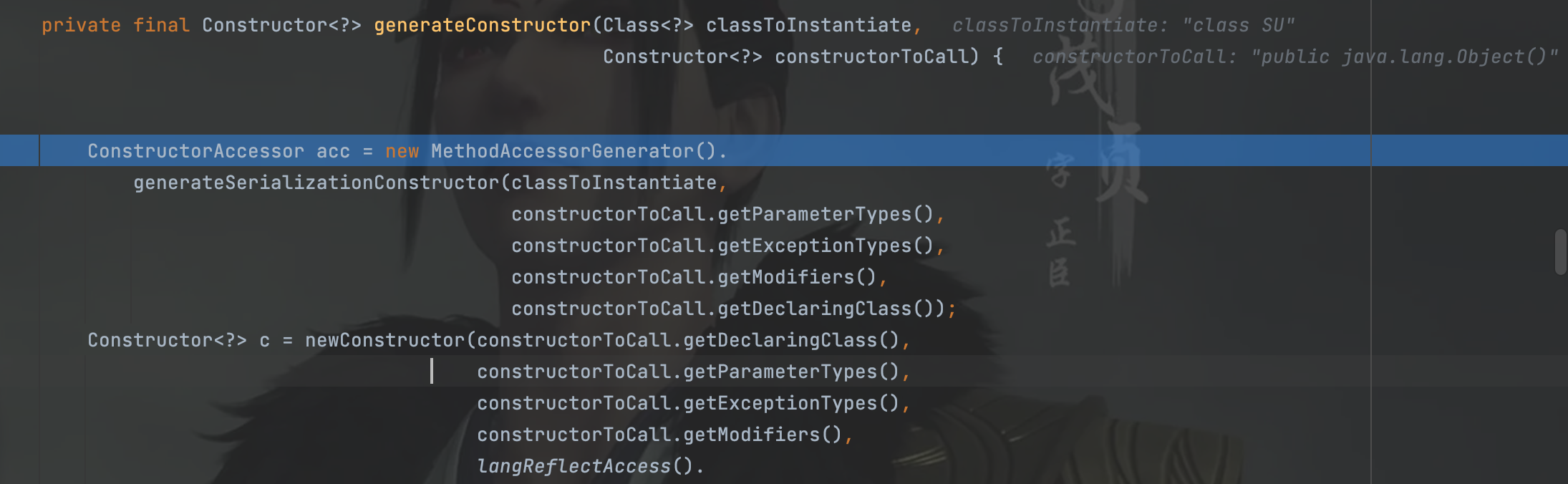Click getModifiers() directly above langReflectAccess
1568x484 pixels.
763,435
